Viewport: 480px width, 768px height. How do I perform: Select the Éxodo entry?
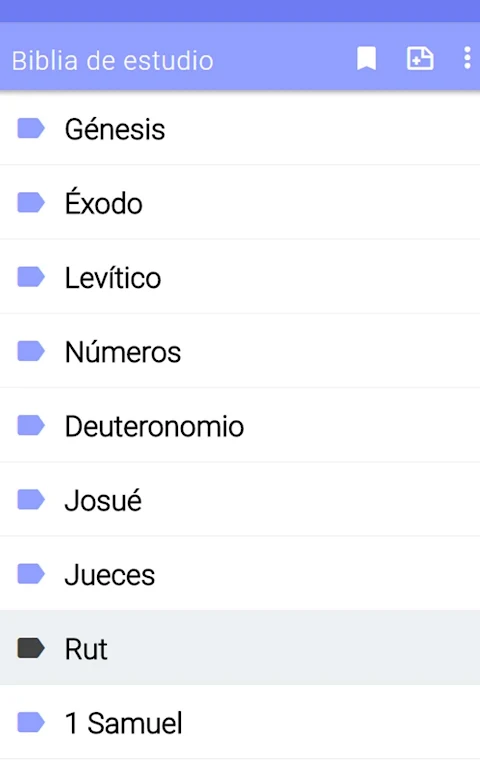point(240,202)
